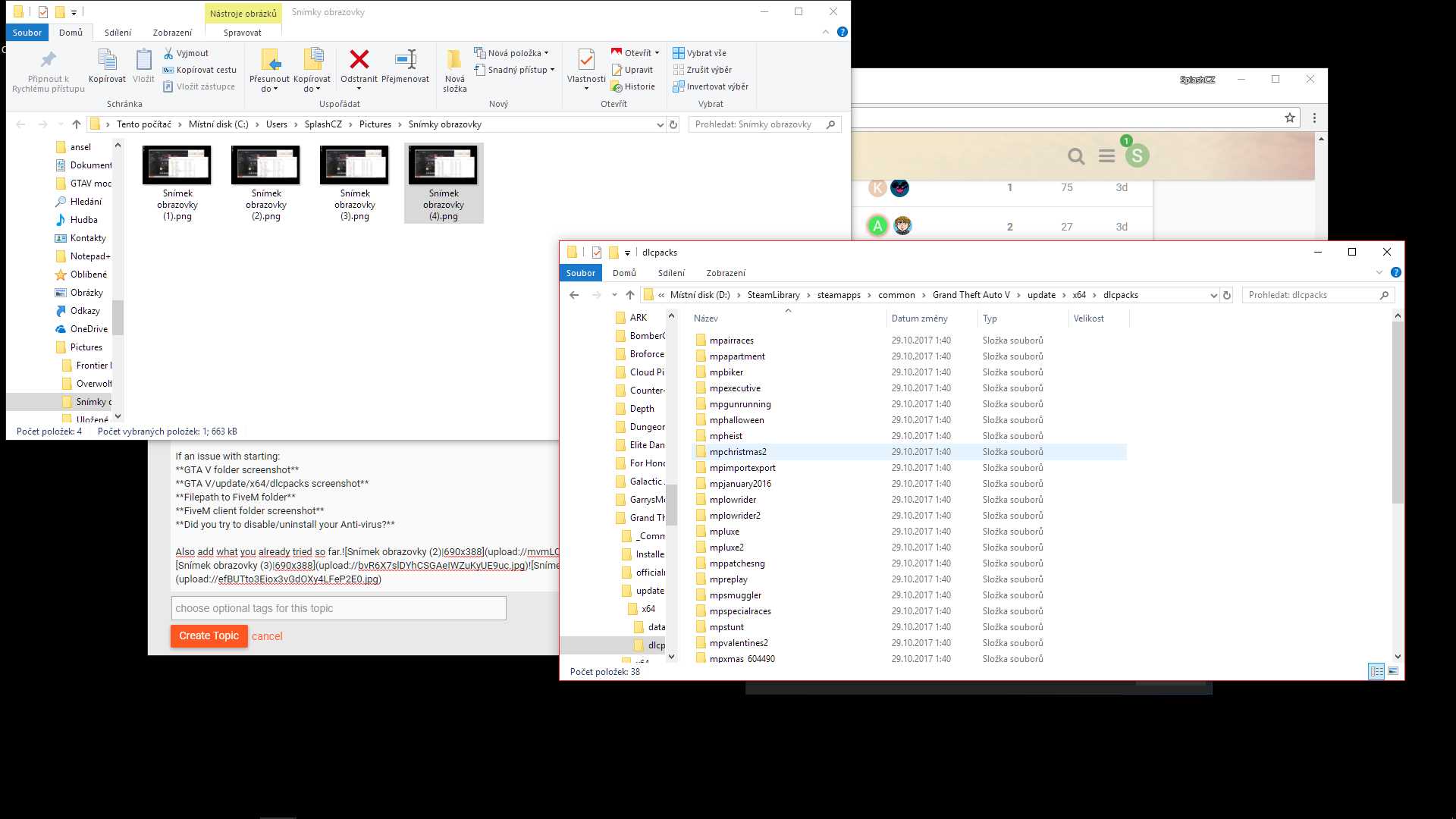Click the browser hamburger menu icon

1106,156
